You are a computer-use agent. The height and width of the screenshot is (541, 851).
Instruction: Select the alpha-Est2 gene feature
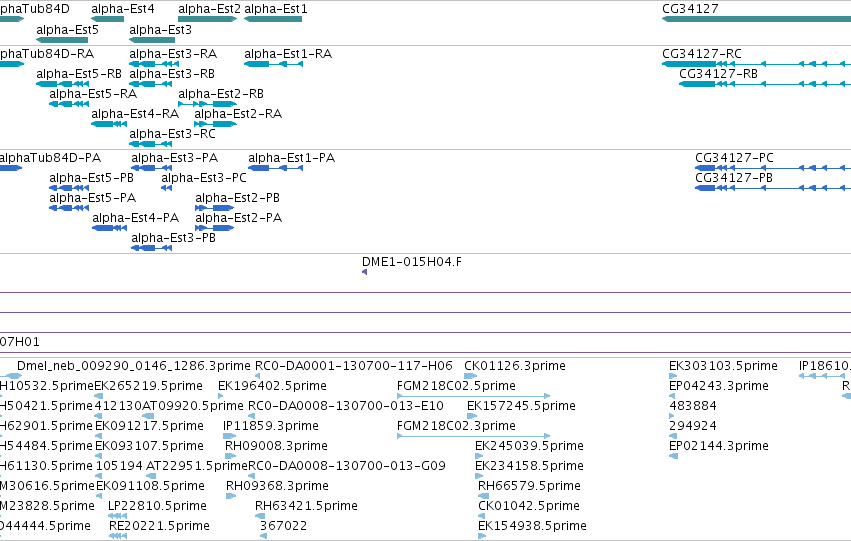click(x=208, y=19)
